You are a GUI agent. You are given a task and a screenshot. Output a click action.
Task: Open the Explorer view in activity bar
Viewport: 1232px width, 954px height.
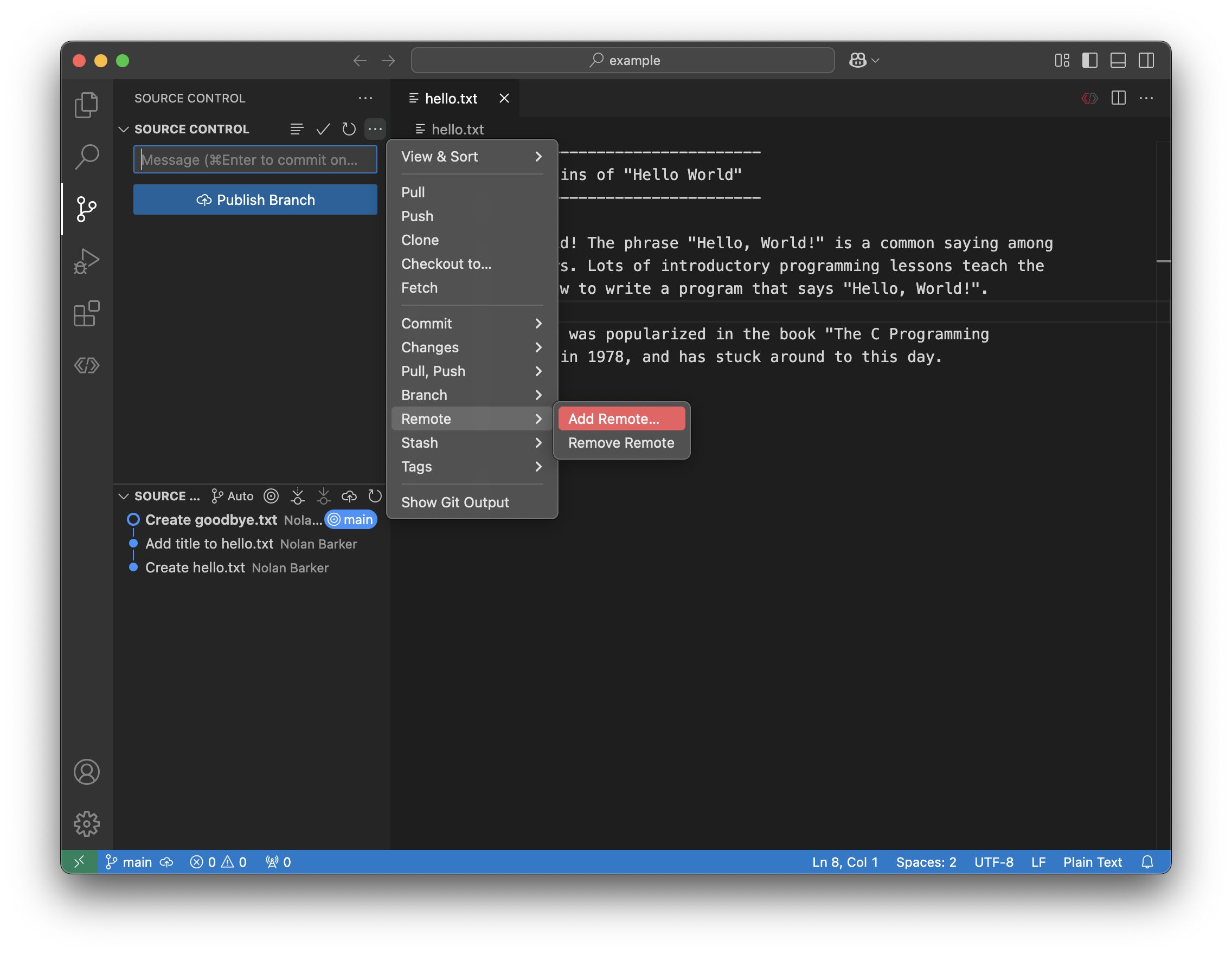86,105
